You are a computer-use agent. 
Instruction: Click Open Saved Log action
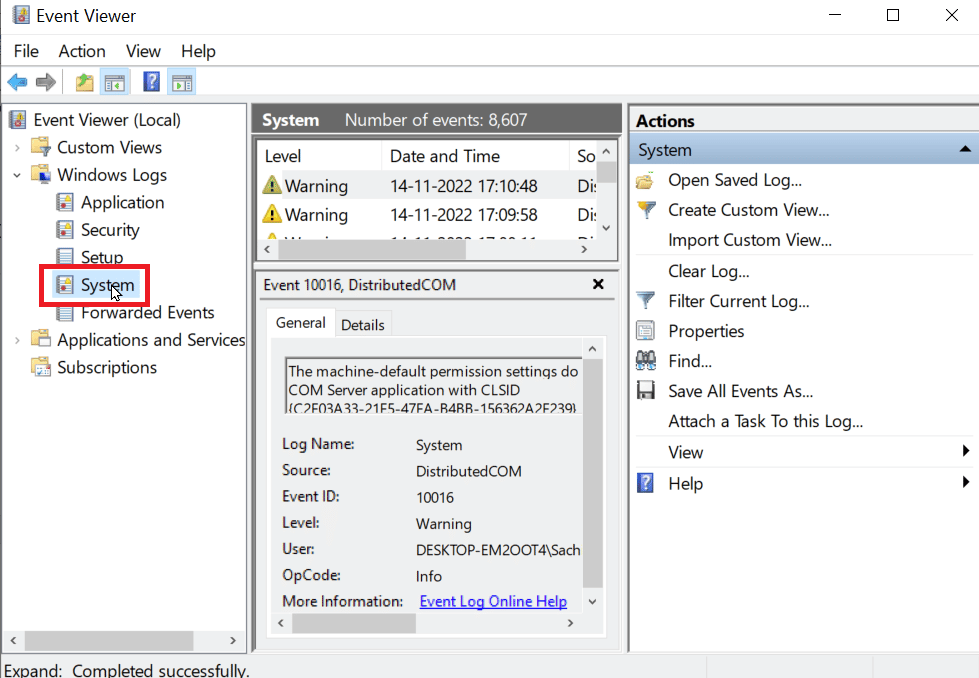735,180
